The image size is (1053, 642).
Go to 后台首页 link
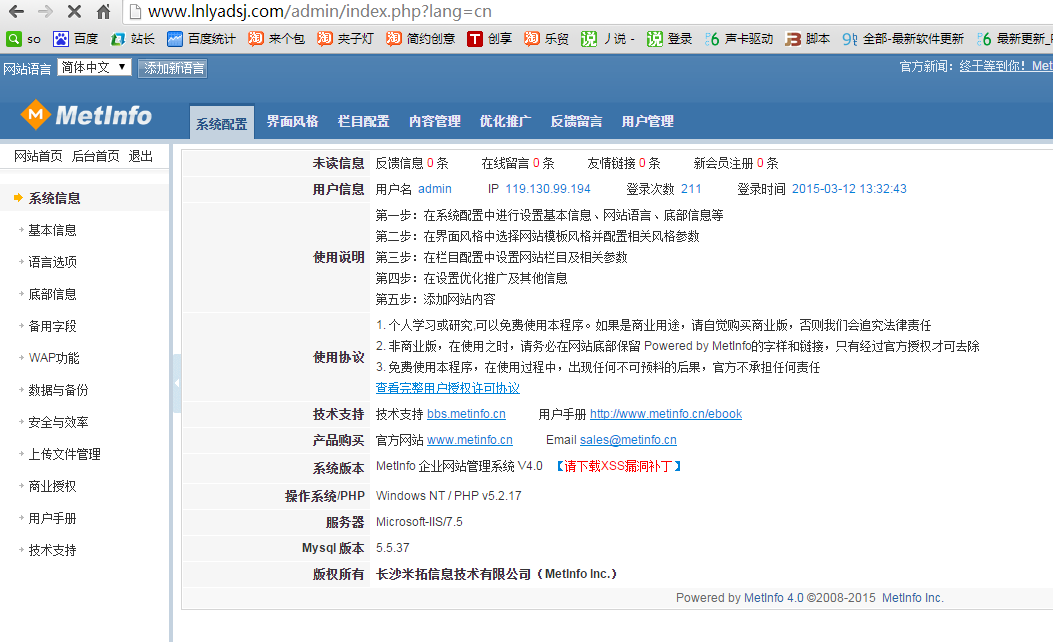(95, 156)
